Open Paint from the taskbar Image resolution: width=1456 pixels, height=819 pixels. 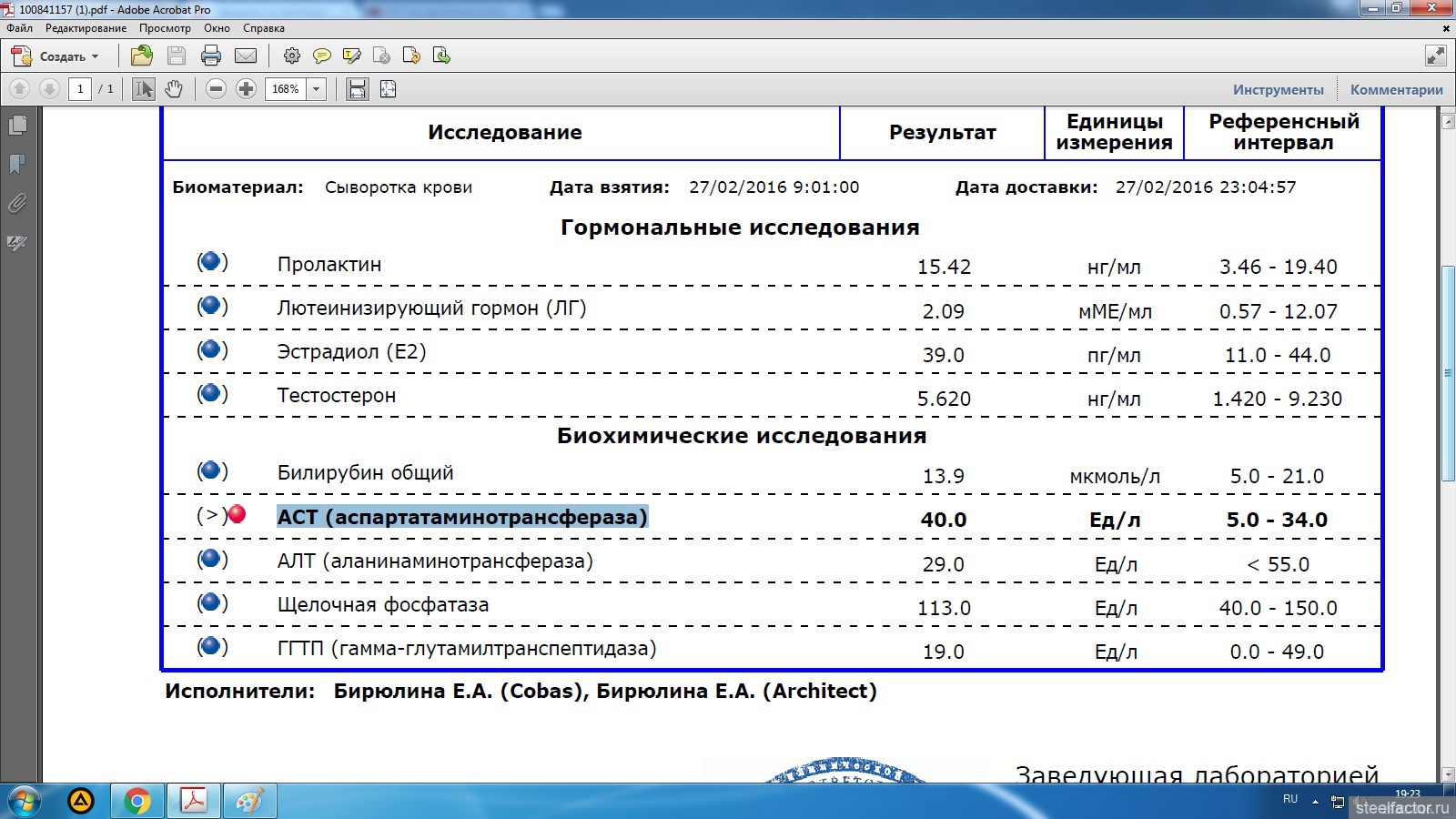tap(249, 802)
